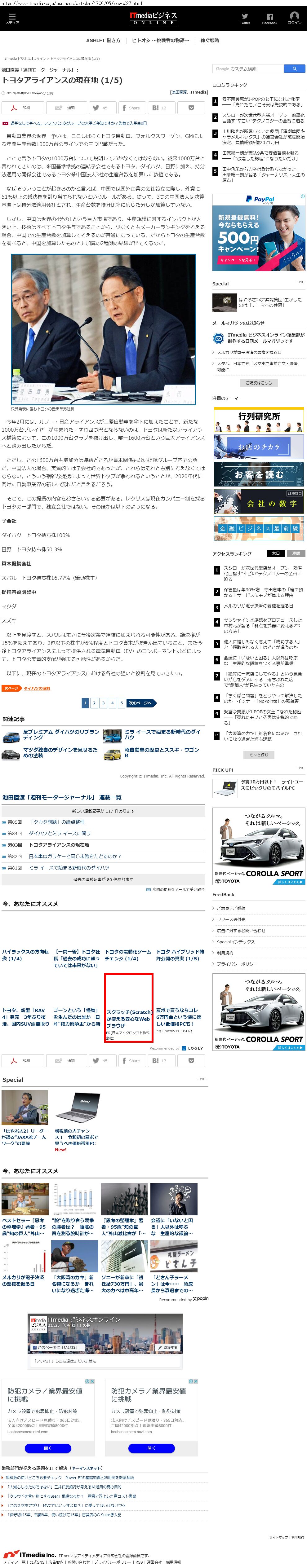Click the 次のページへ button
307x1568 pixels.
141,703
